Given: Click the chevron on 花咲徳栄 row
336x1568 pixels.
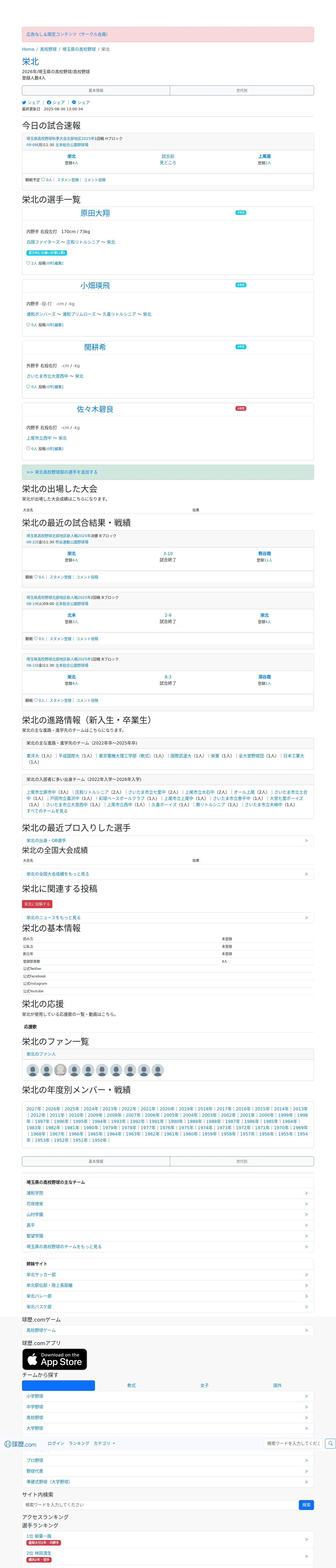Looking at the screenshot, I should (x=306, y=1204).
